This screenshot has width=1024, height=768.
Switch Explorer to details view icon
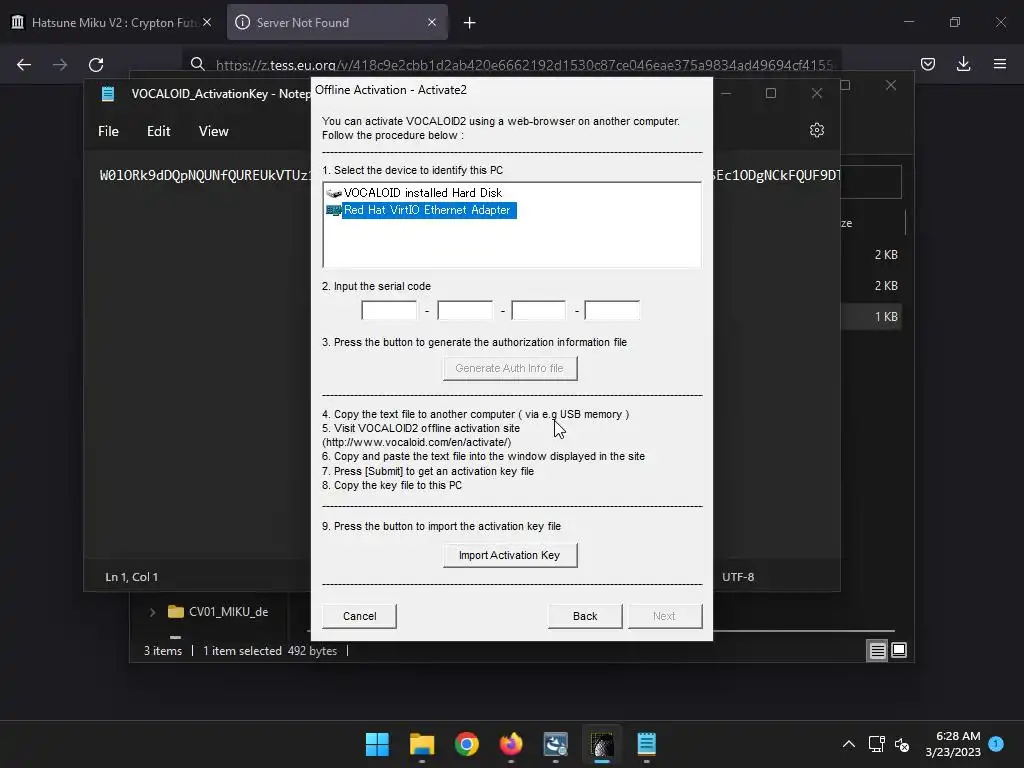pyautogui.click(x=877, y=650)
